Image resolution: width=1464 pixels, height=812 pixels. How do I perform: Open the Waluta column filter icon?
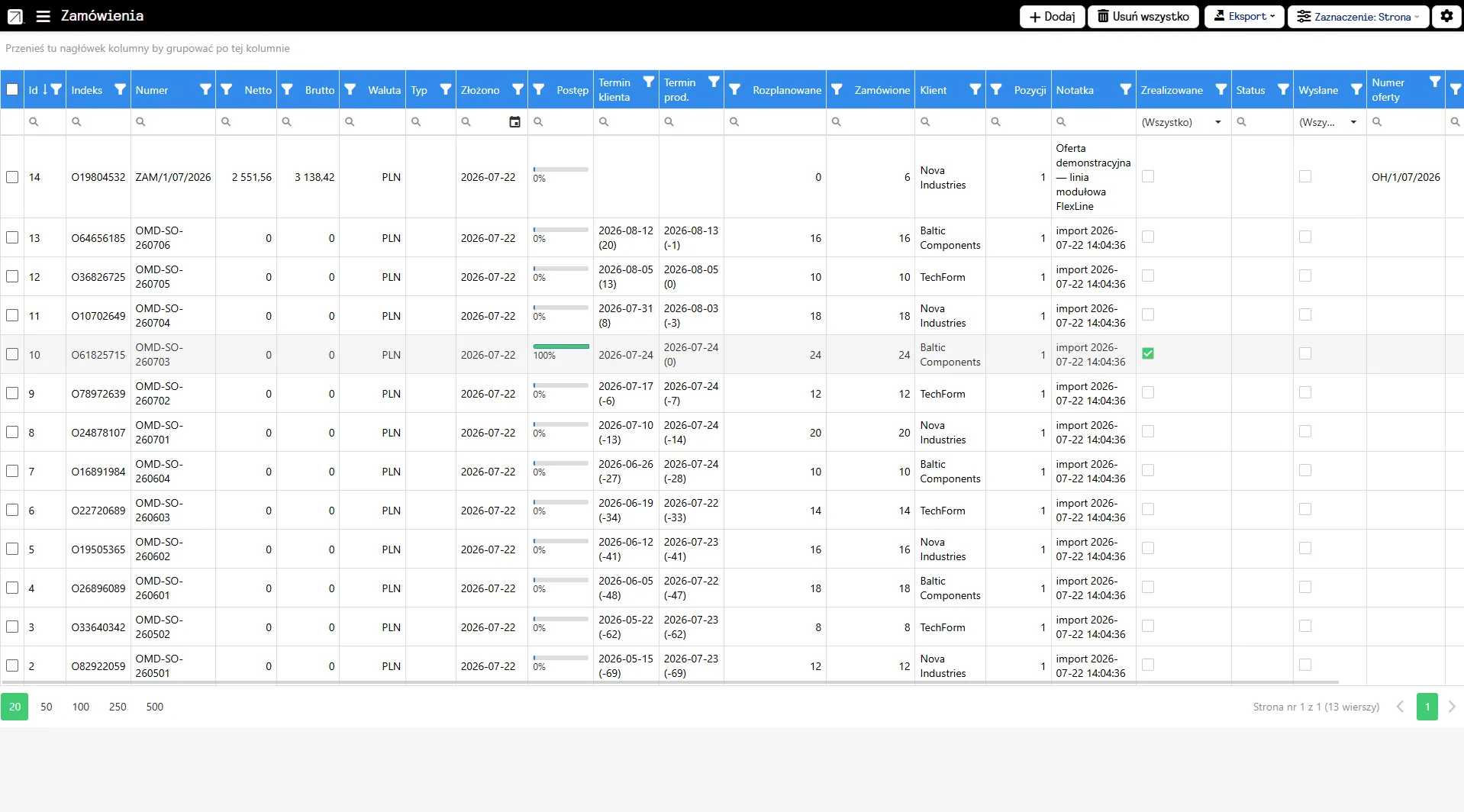click(350, 89)
